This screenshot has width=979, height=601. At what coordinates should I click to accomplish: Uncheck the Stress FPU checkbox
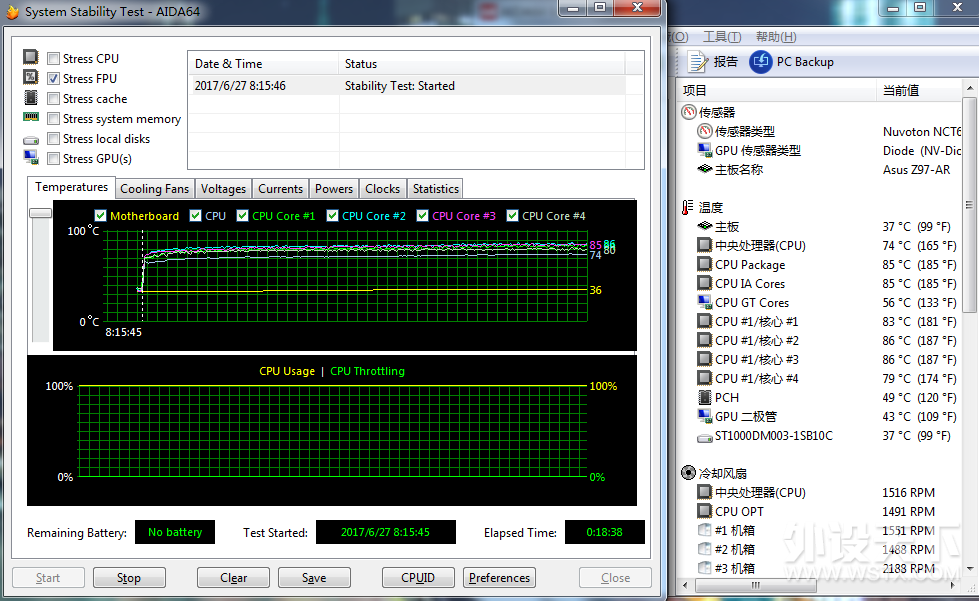coord(54,79)
